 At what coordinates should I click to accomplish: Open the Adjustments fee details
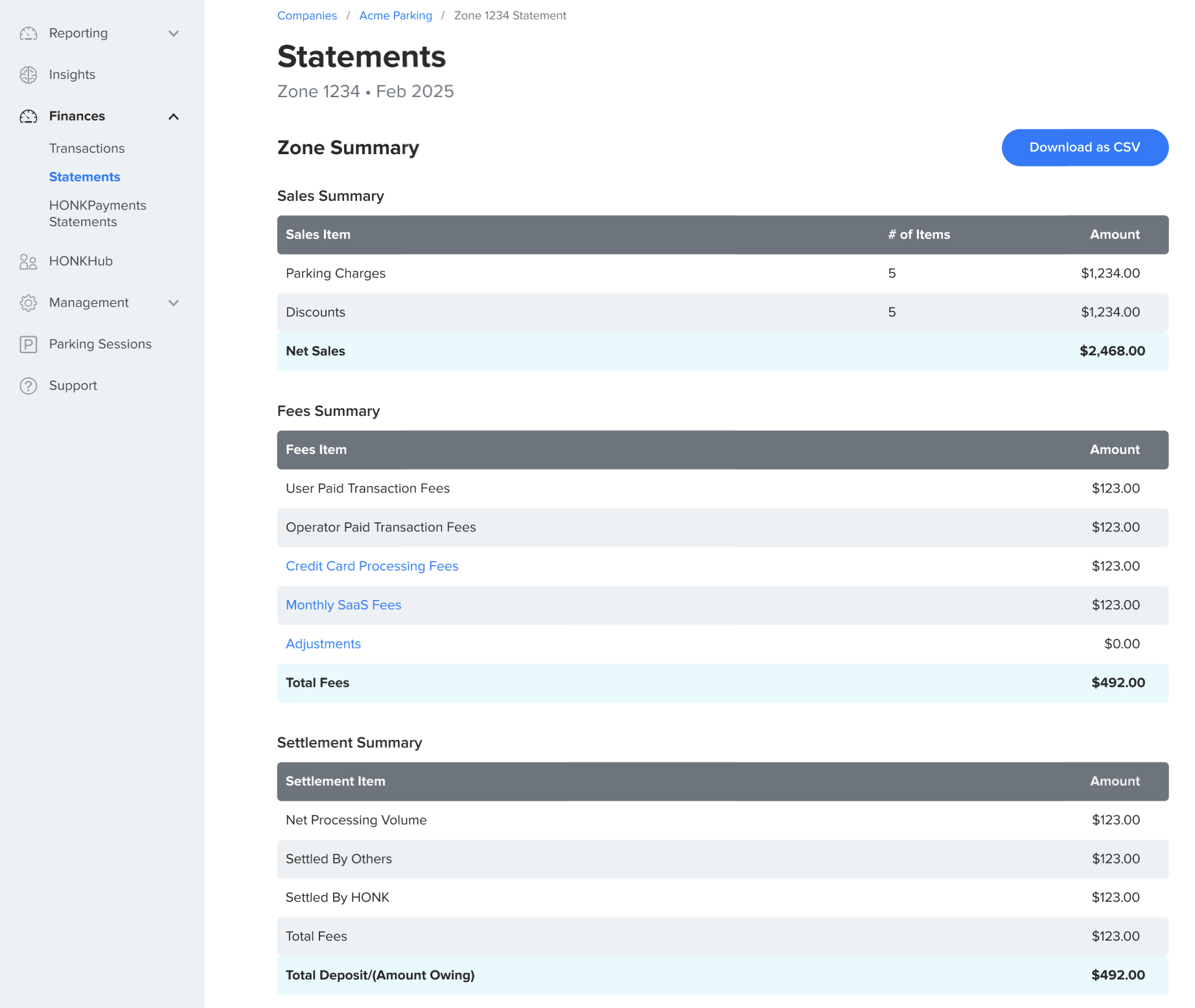pyautogui.click(x=323, y=643)
